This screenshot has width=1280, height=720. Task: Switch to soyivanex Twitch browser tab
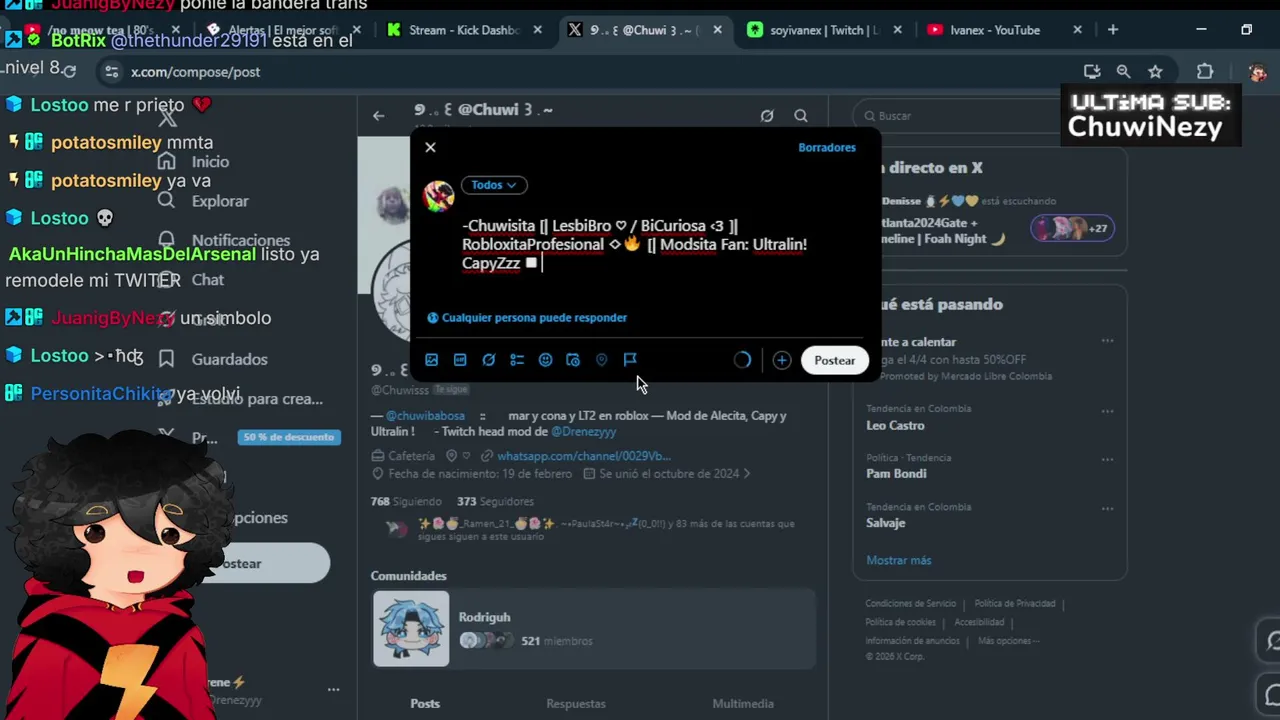click(825, 30)
